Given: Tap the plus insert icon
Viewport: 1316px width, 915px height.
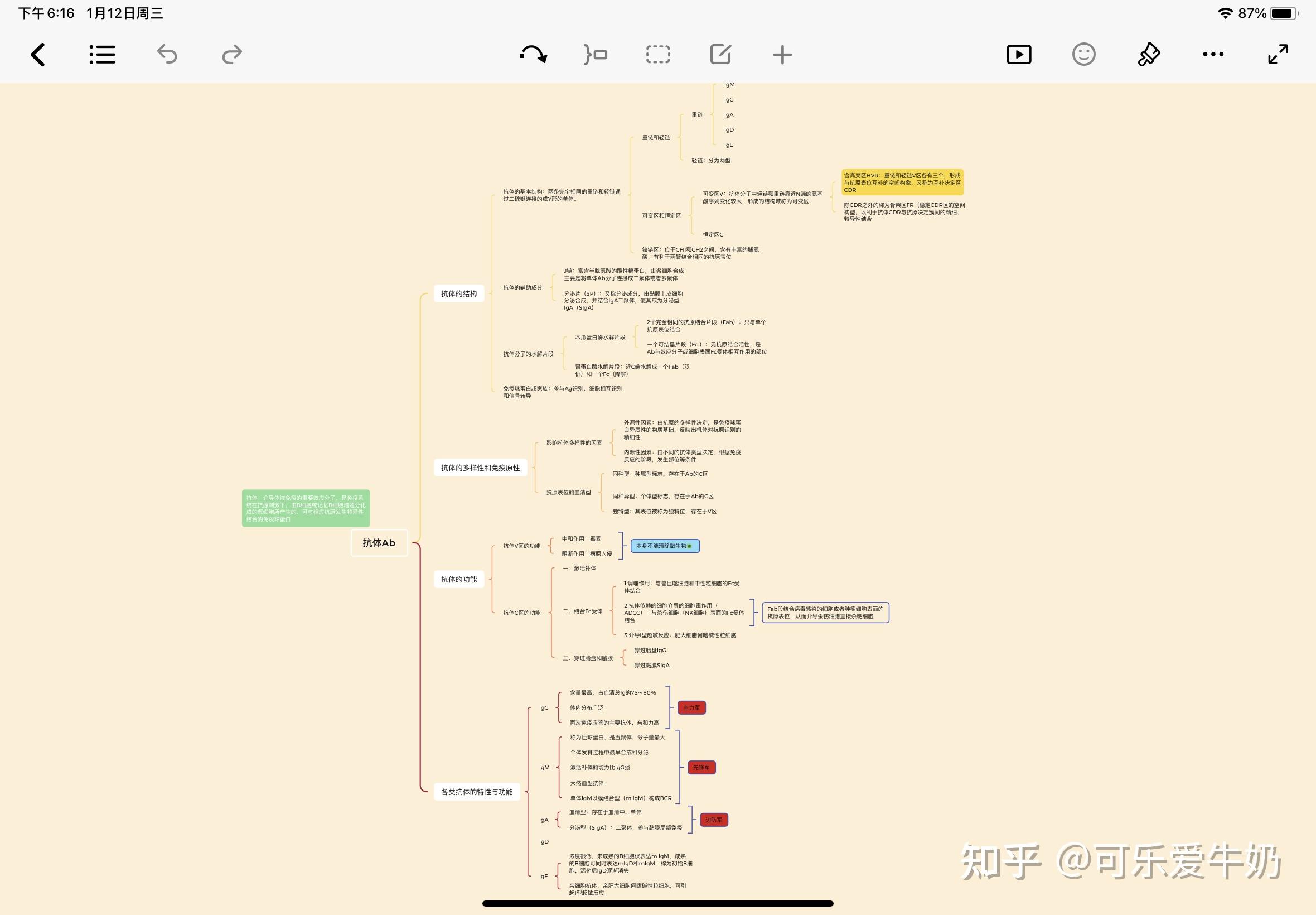Looking at the screenshot, I should pyautogui.click(x=782, y=55).
